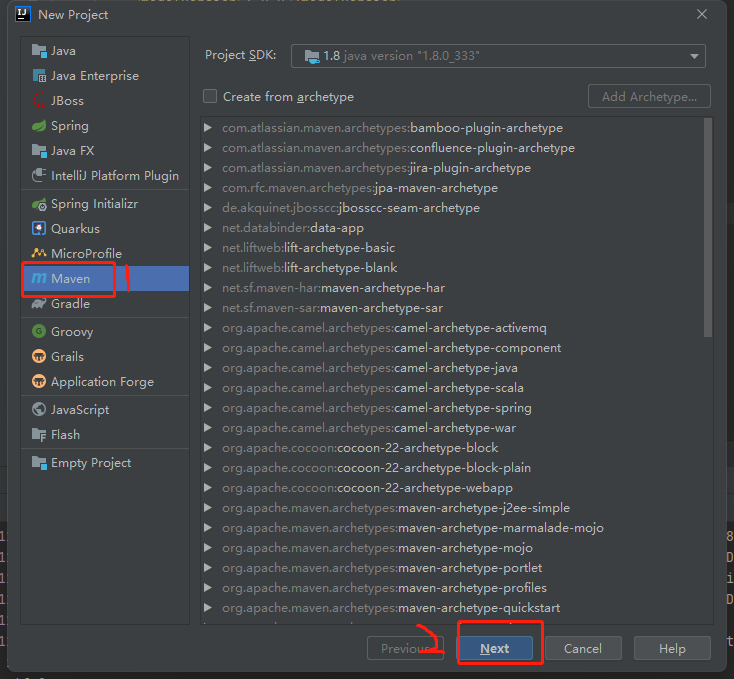Select maven-archetype-mojo row
This screenshot has width=734, height=679.
[x=452, y=548]
